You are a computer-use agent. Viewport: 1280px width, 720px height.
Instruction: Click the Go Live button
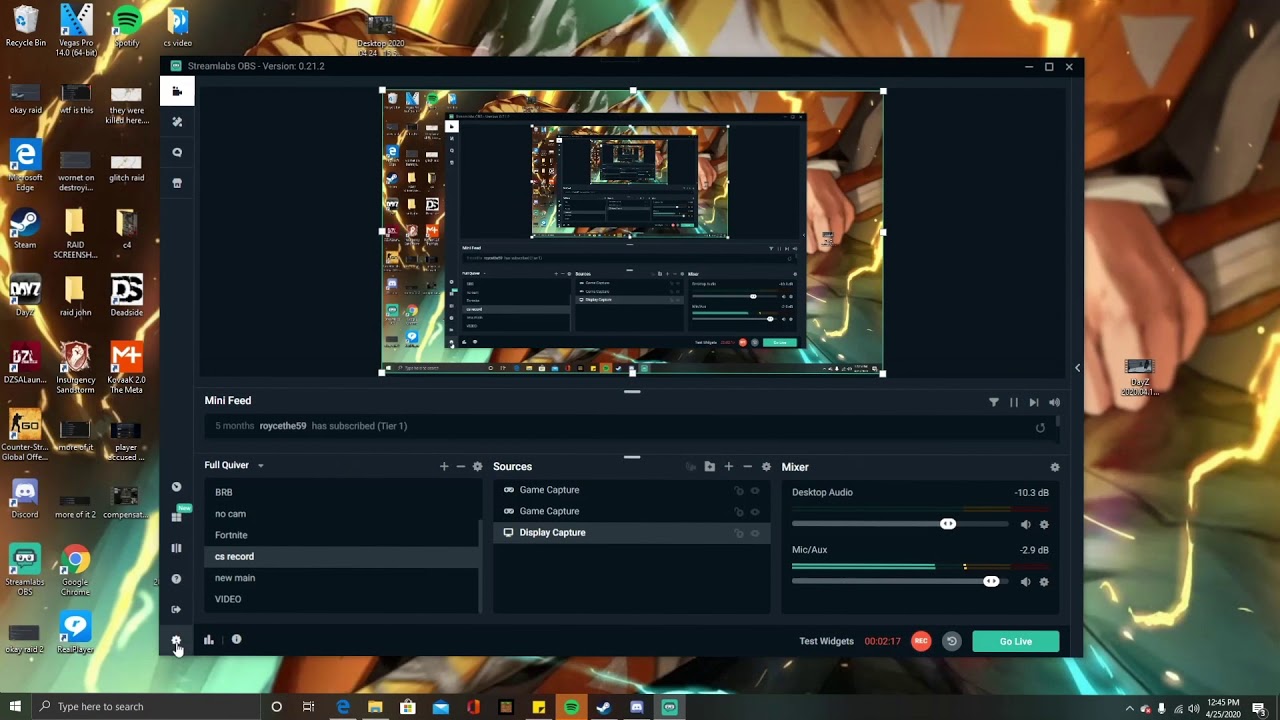(x=1016, y=642)
